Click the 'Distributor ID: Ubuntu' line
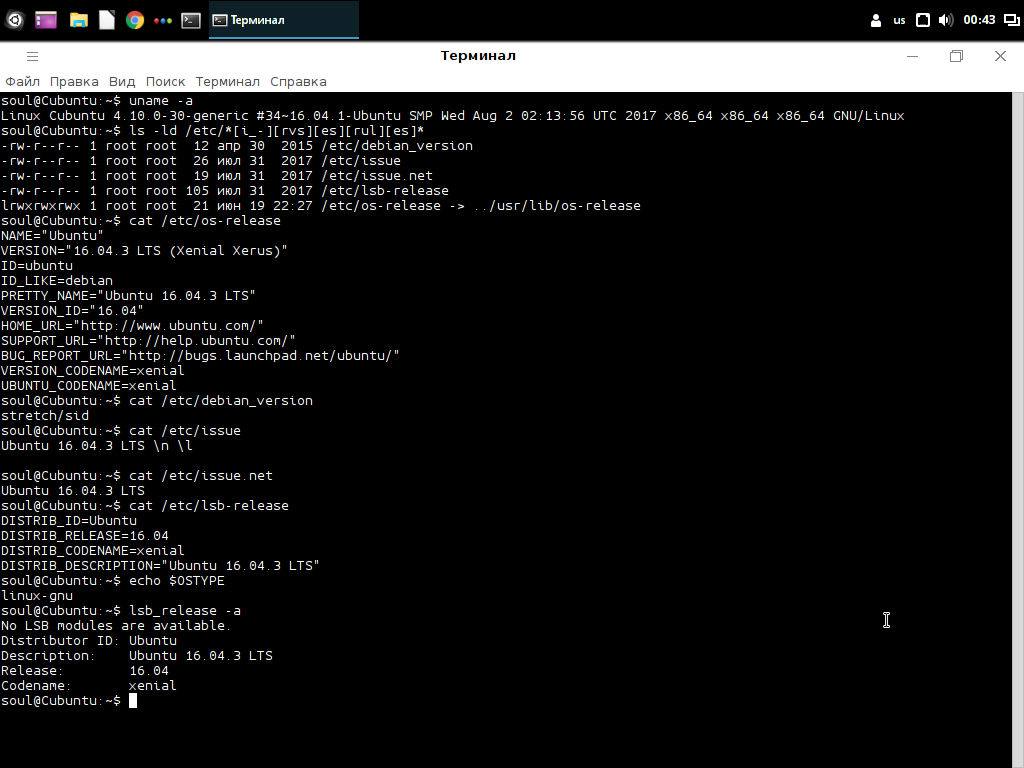1024x768 pixels. point(89,641)
